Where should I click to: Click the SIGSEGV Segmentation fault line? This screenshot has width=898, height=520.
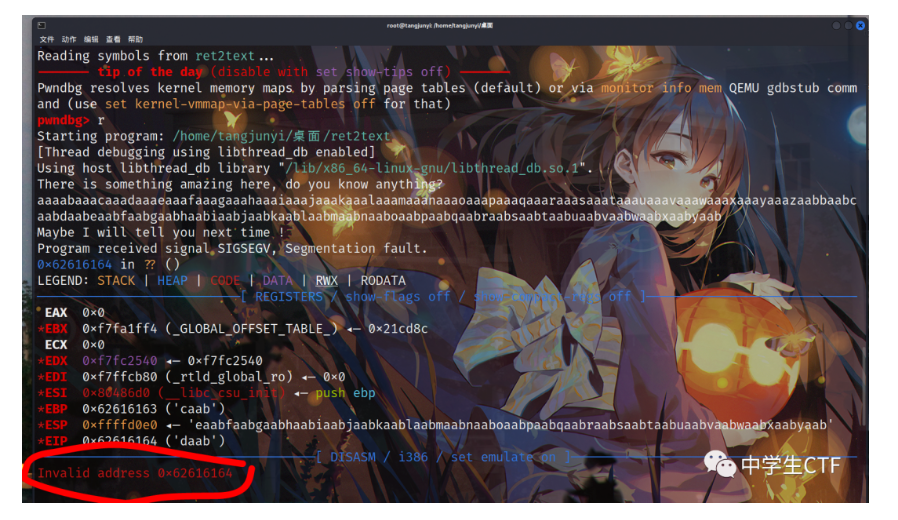tap(232, 248)
